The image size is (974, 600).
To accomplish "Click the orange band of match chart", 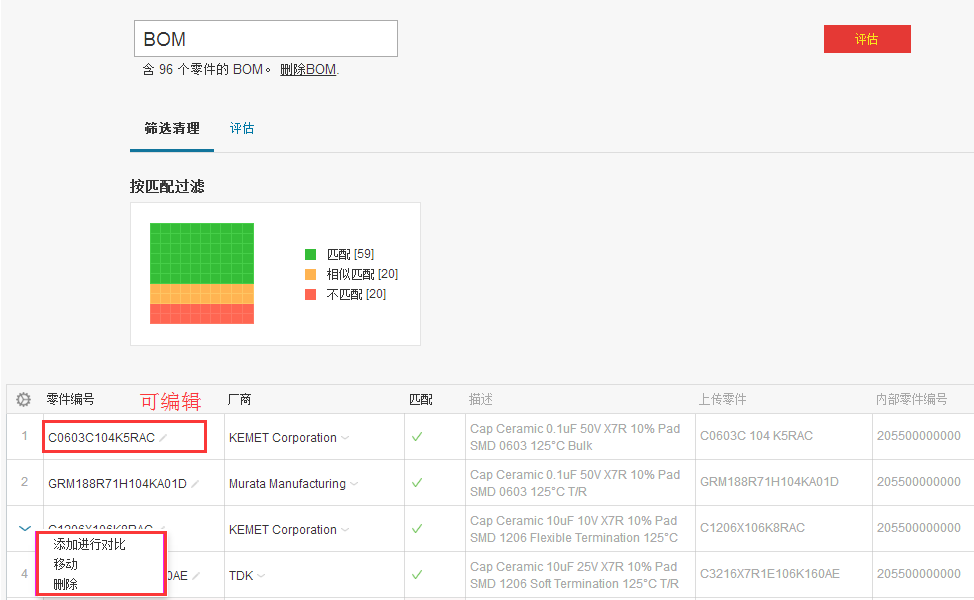I will coord(202,294).
